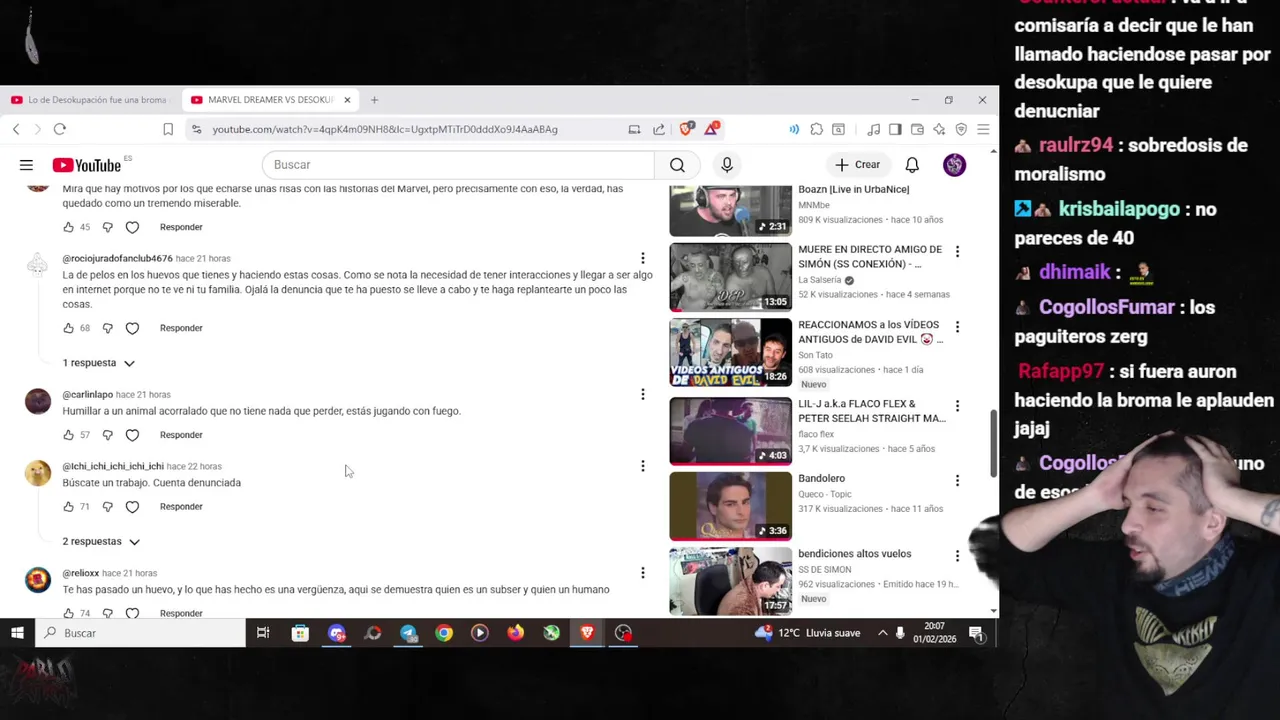Open the Windows Start menu
1280x720 pixels.
[17, 633]
